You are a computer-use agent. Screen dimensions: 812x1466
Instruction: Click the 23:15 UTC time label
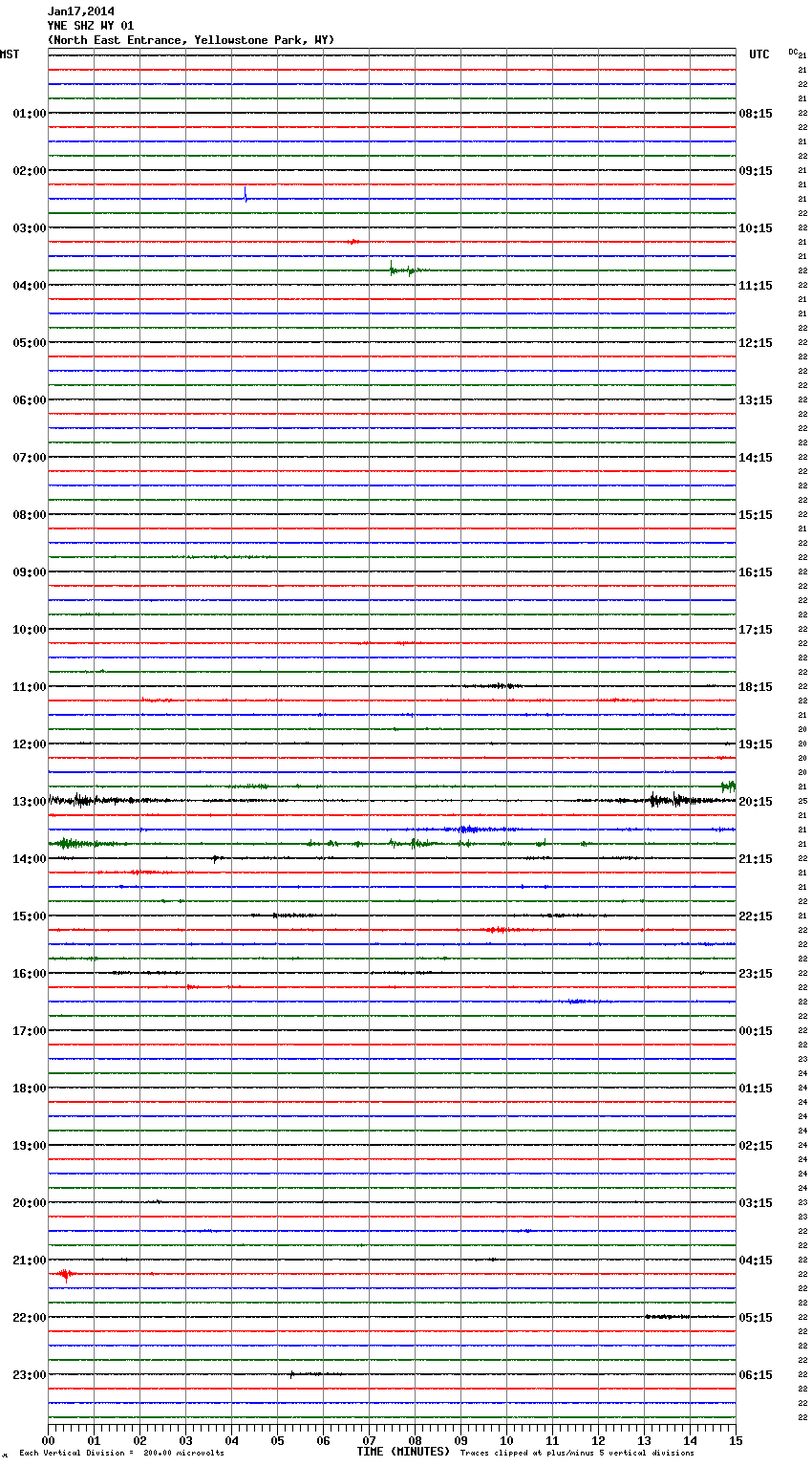[756, 974]
